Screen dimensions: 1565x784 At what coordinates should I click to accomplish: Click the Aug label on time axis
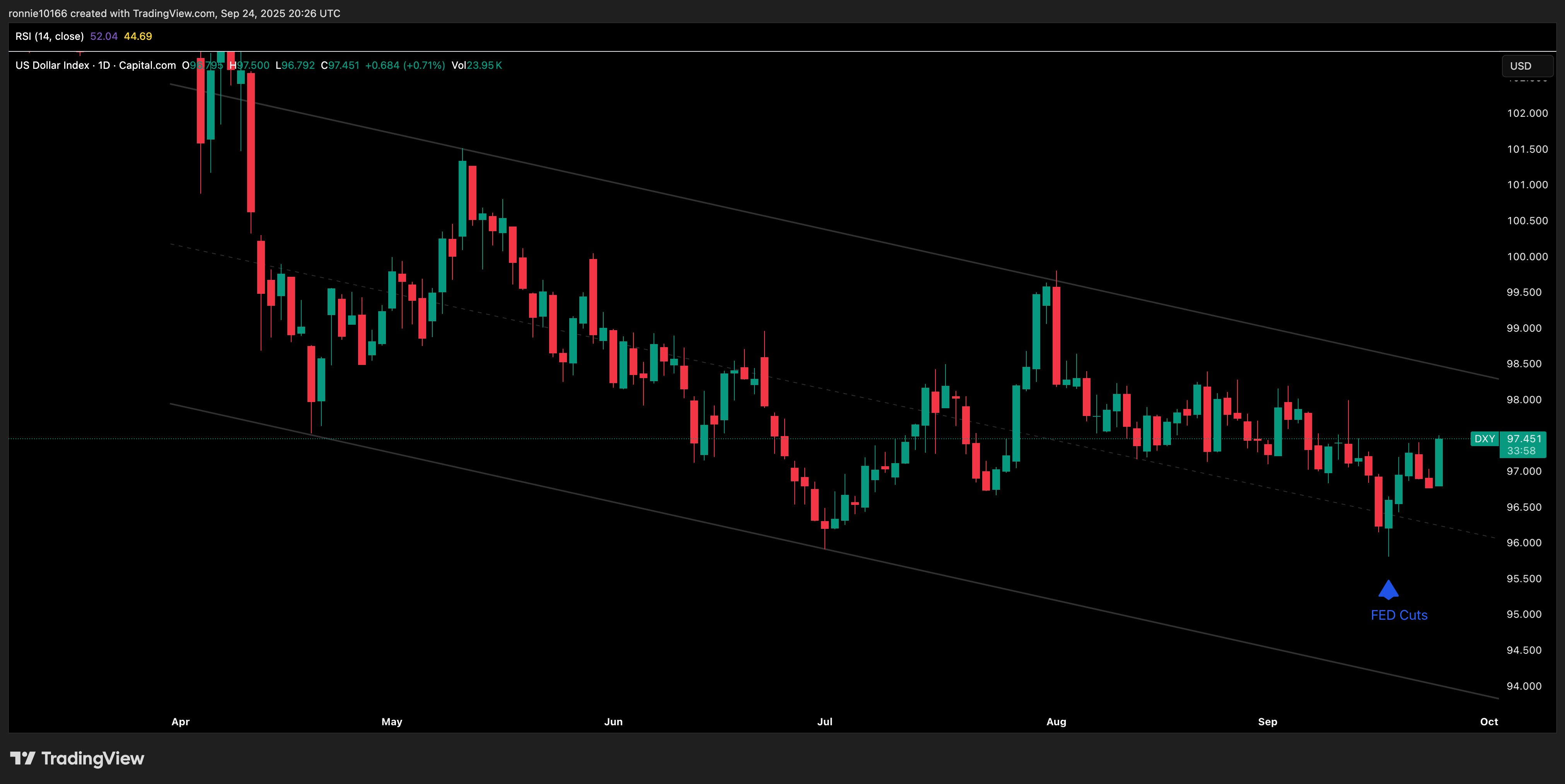pyautogui.click(x=1056, y=721)
